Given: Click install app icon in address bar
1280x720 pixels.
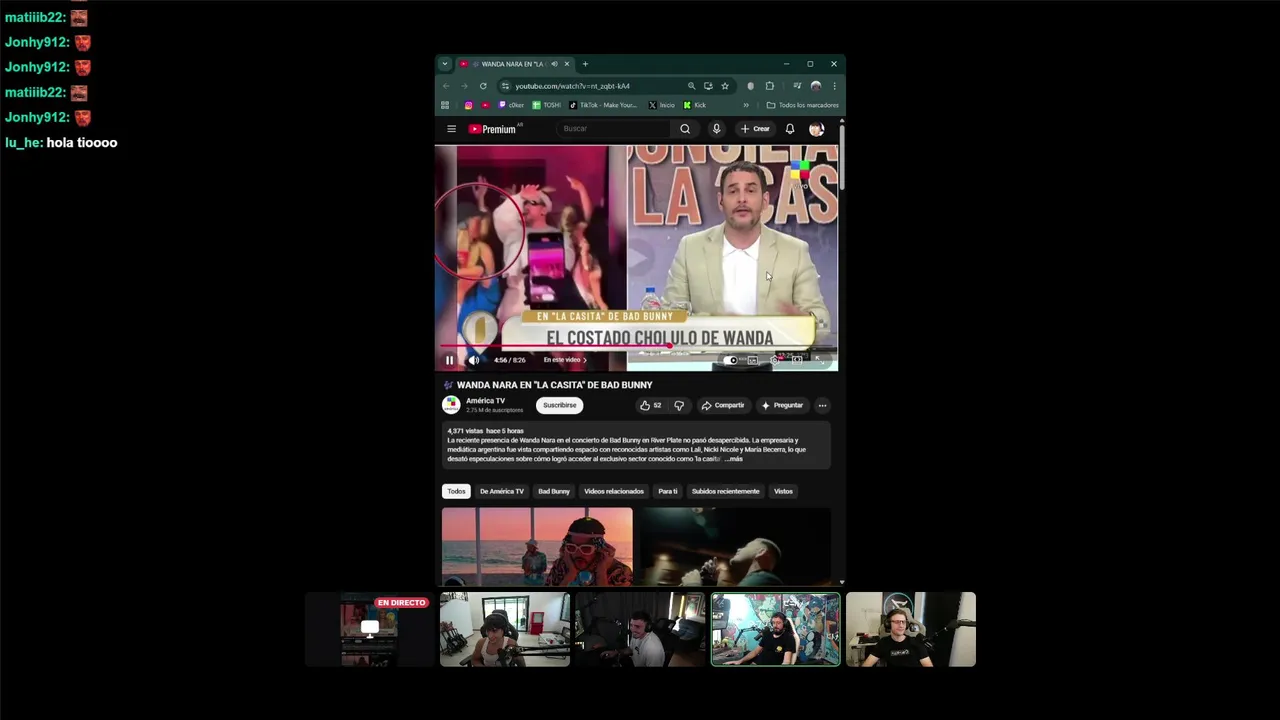Looking at the screenshot, I should (708, 86).
